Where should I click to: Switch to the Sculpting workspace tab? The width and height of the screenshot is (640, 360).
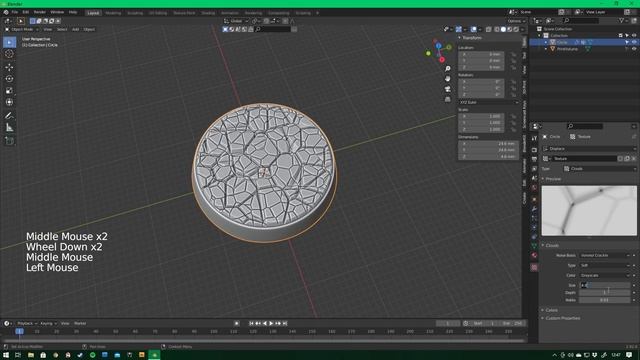click(x=135, y=13)
